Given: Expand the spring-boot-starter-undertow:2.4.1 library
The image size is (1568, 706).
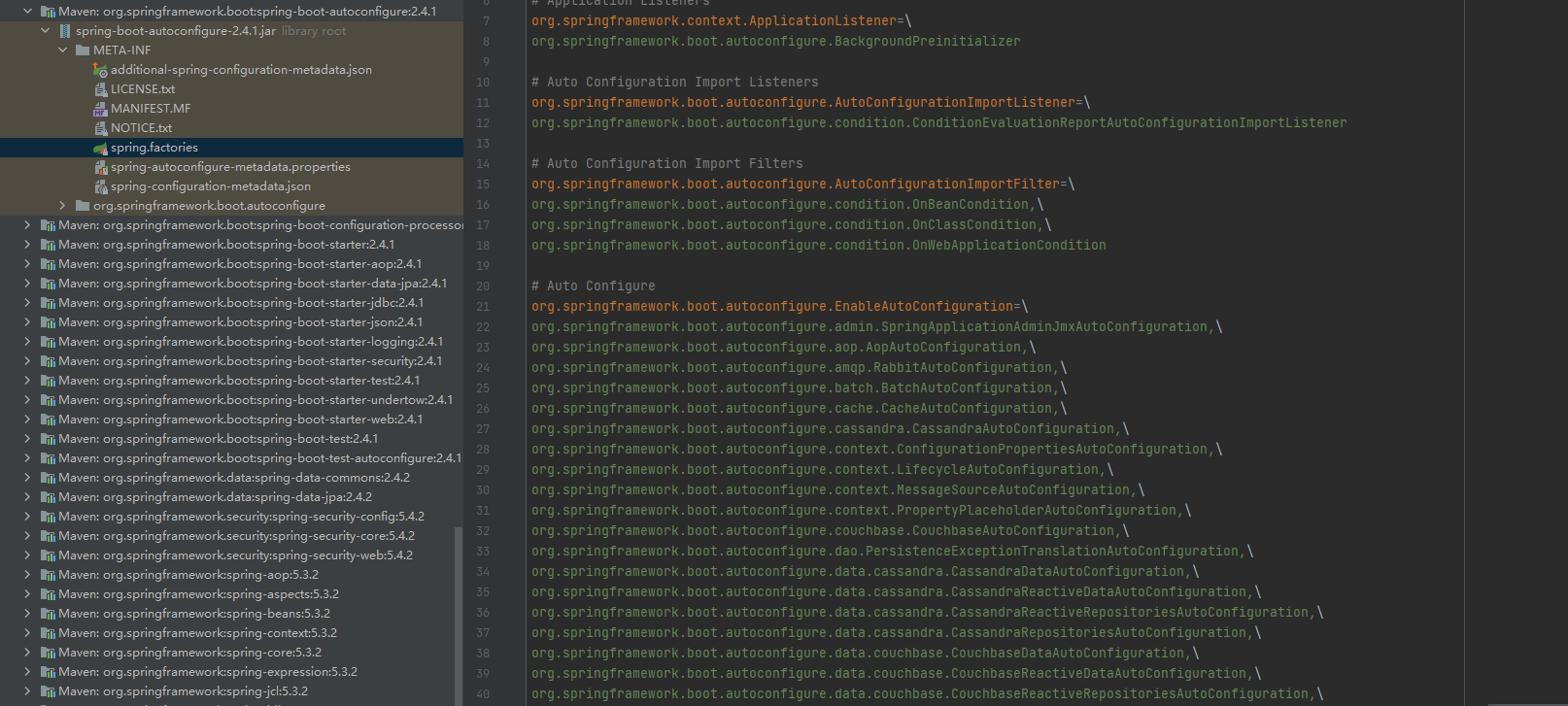Looking at the screenshot, I should tap(27, 400).
